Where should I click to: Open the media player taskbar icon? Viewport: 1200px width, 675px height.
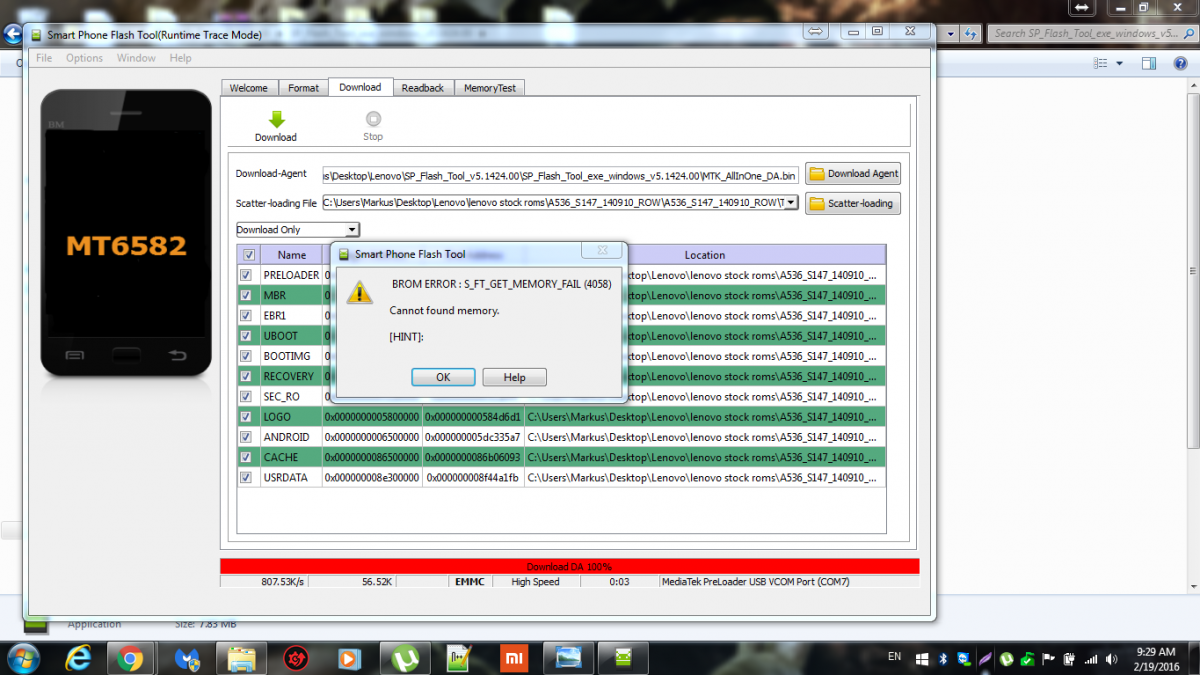349,658
